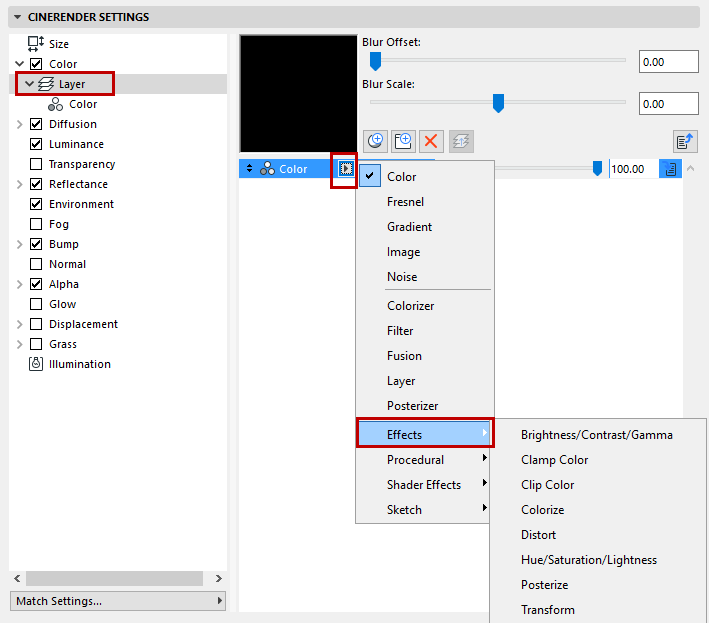Open the Effects submenu
This screenshot has width=709, height=623.
pos(425,434)
